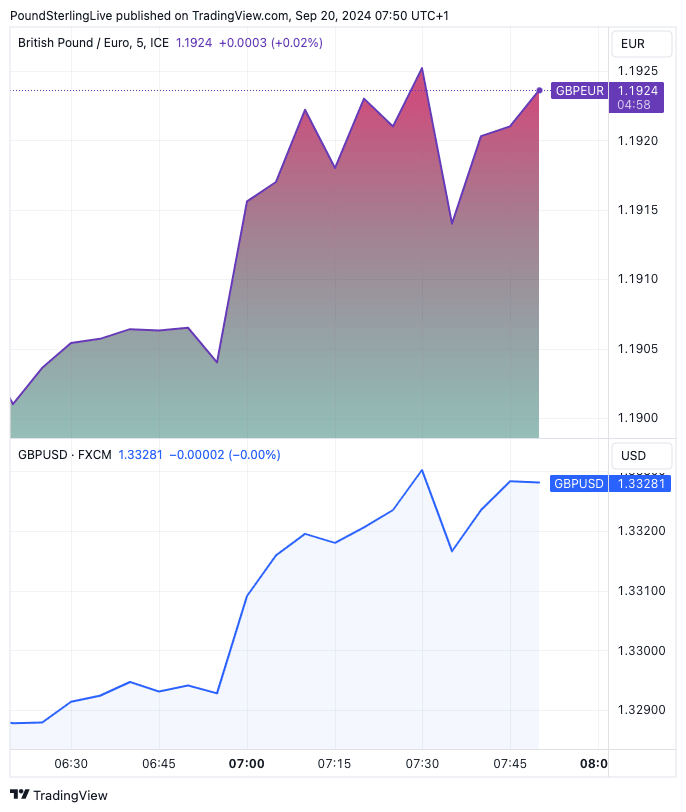Viewport: 686px width, 812px height.
Task: Click the GBPUSD −0.00002 change value
Action: tap(225, 455)
